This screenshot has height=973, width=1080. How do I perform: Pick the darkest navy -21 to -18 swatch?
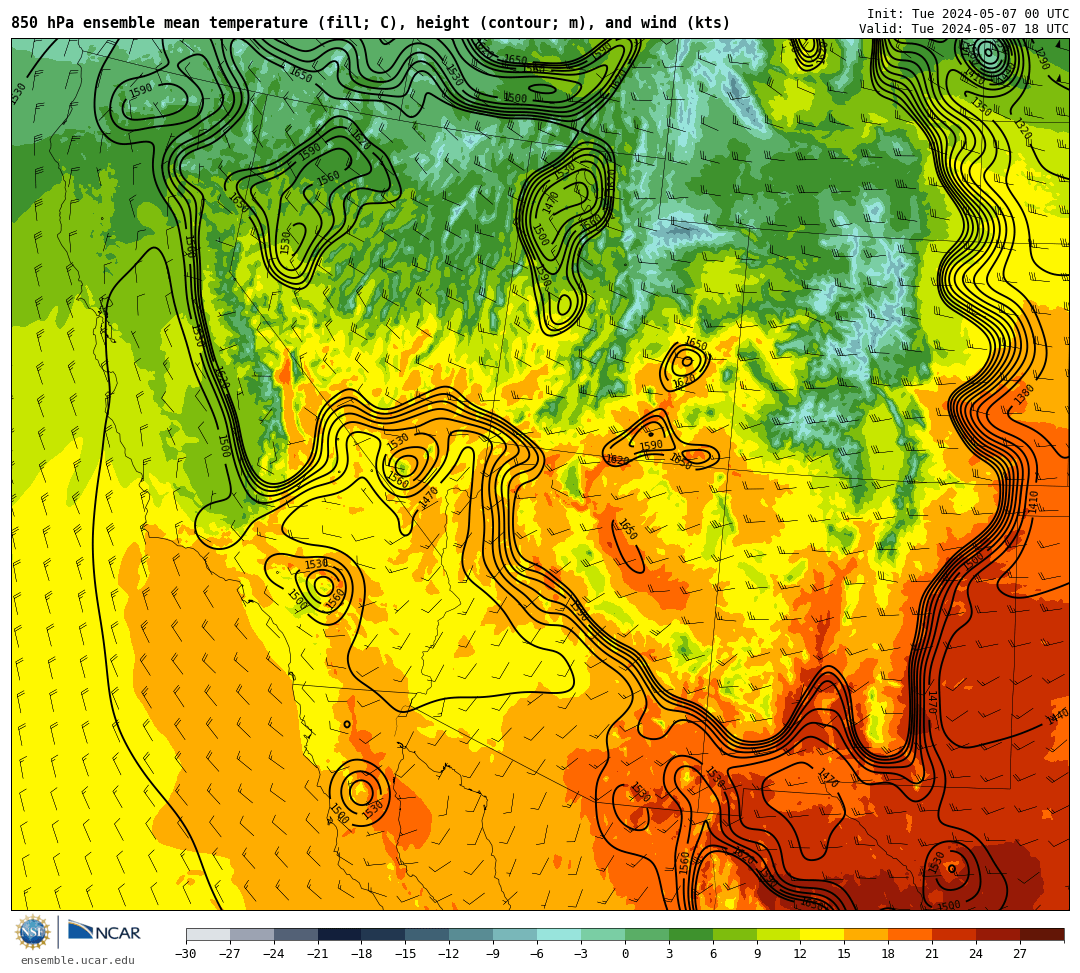tap(340, 934)
